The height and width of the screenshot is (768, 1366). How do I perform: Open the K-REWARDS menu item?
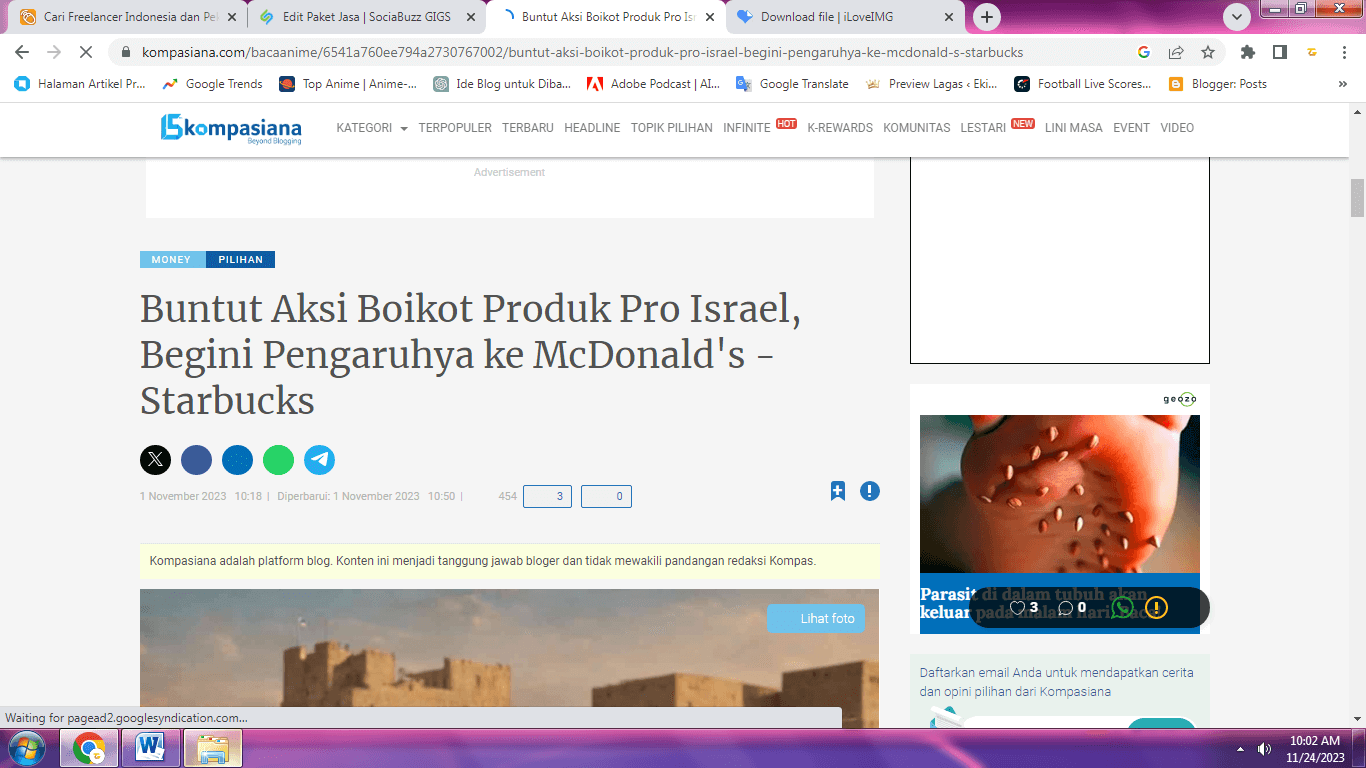pos(840,128)
